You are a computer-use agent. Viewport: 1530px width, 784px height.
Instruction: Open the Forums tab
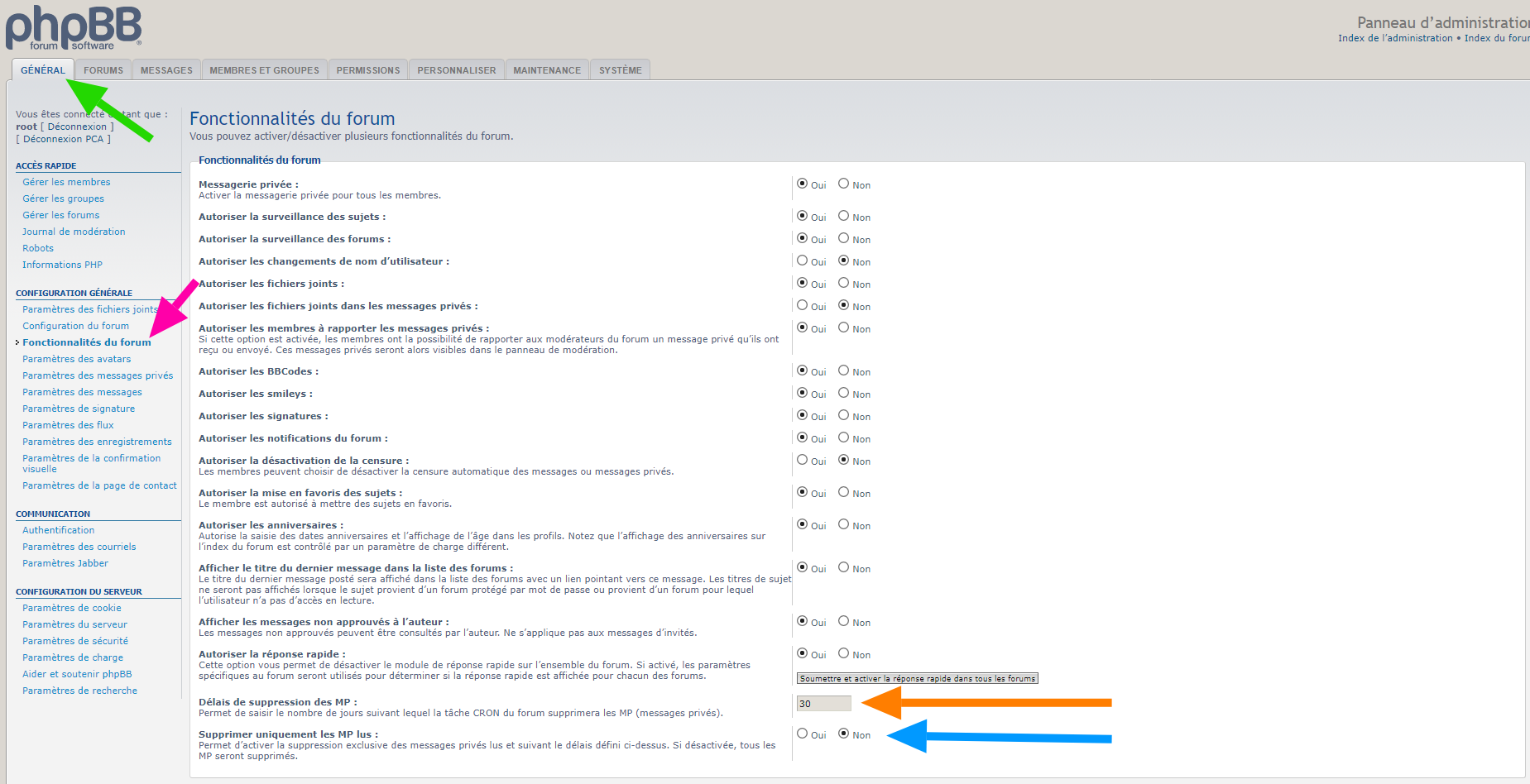coord(103,70)
